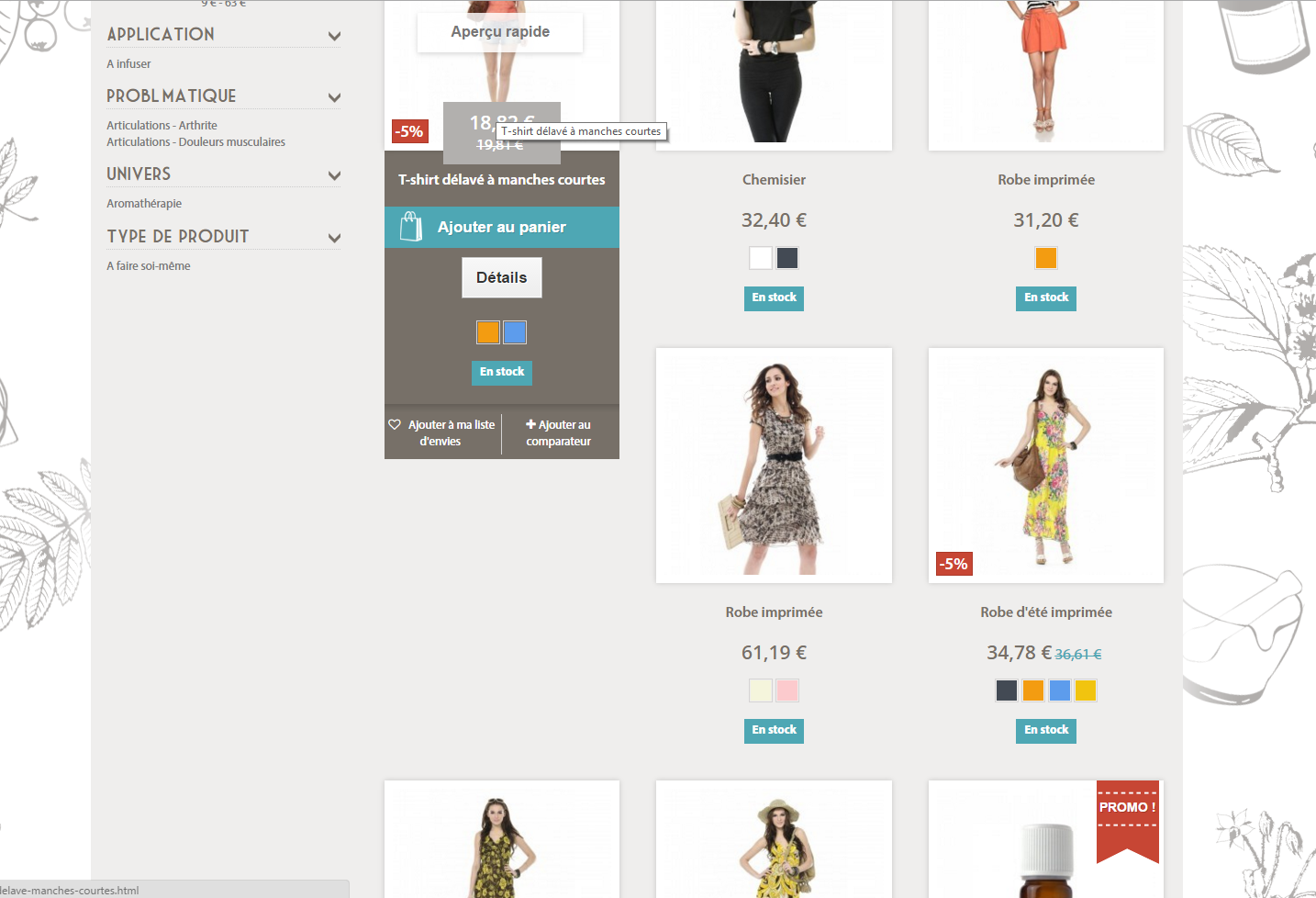This screenshot has height=898, width=1316.
Task: Open the Détails button for T-shirt
Action: (502, 277)
